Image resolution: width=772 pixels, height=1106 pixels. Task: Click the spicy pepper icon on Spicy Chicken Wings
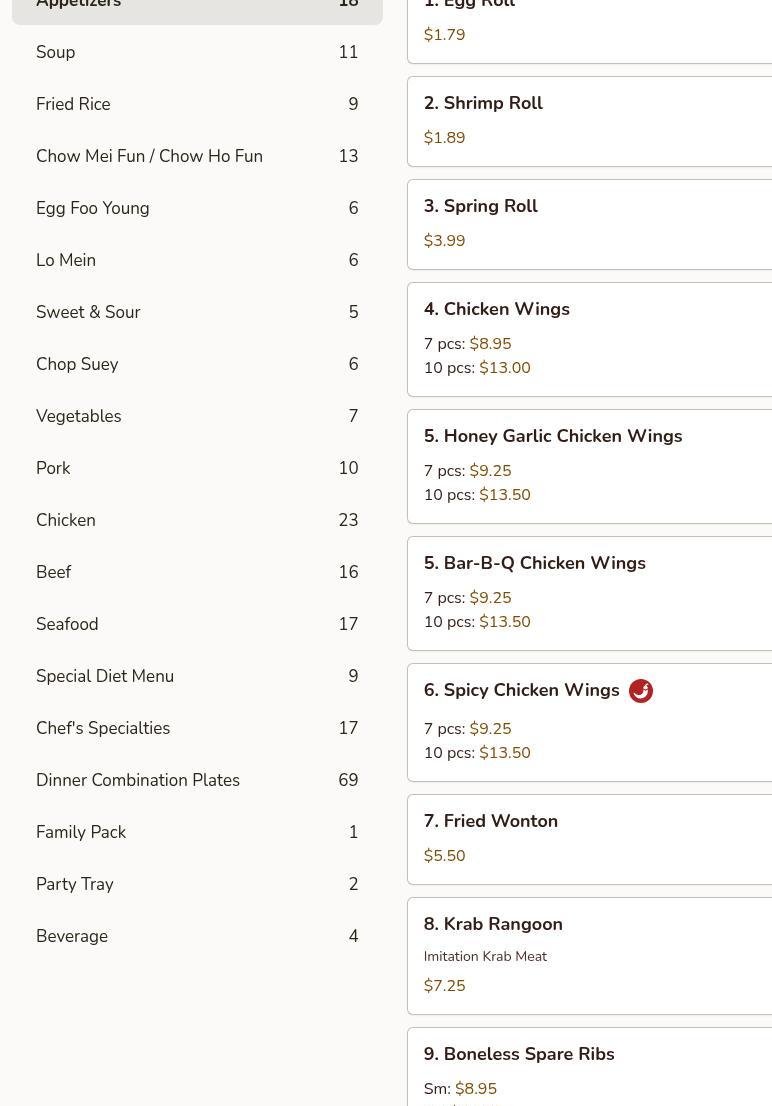click(x=641, y=691)
